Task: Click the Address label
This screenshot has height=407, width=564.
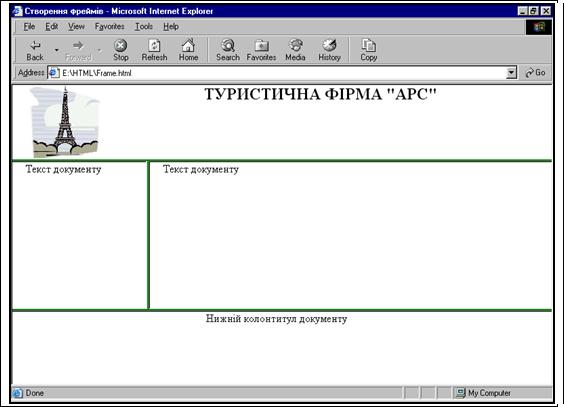Action: [x=31, y=73]
